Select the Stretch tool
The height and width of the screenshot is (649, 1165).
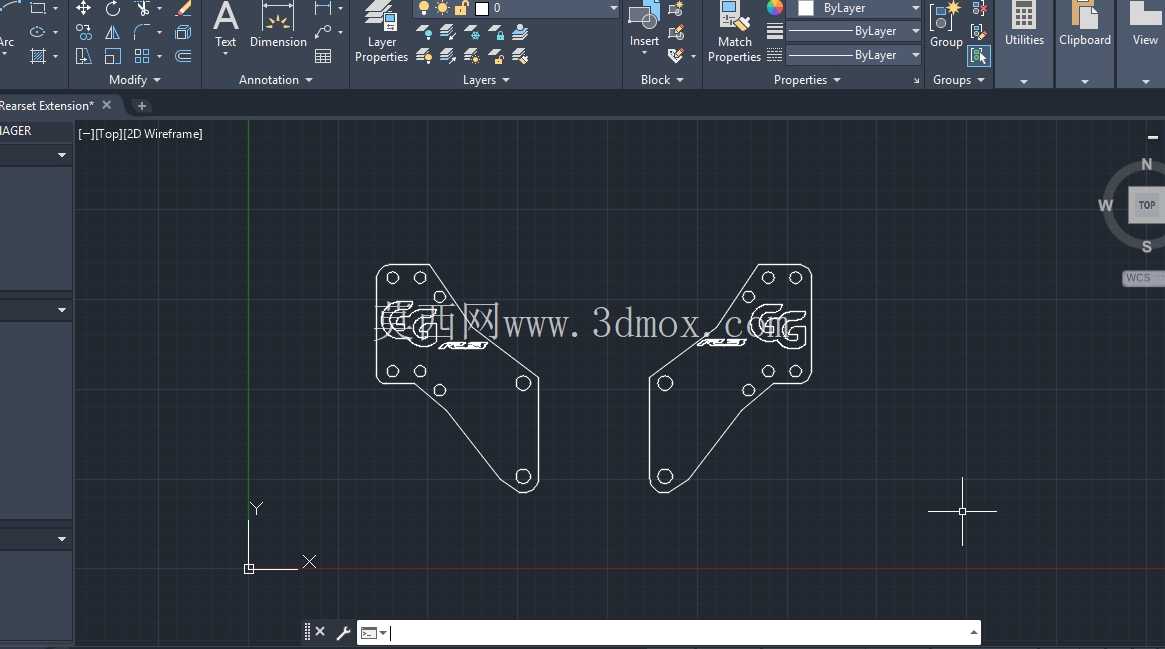(x=83, y=56)
